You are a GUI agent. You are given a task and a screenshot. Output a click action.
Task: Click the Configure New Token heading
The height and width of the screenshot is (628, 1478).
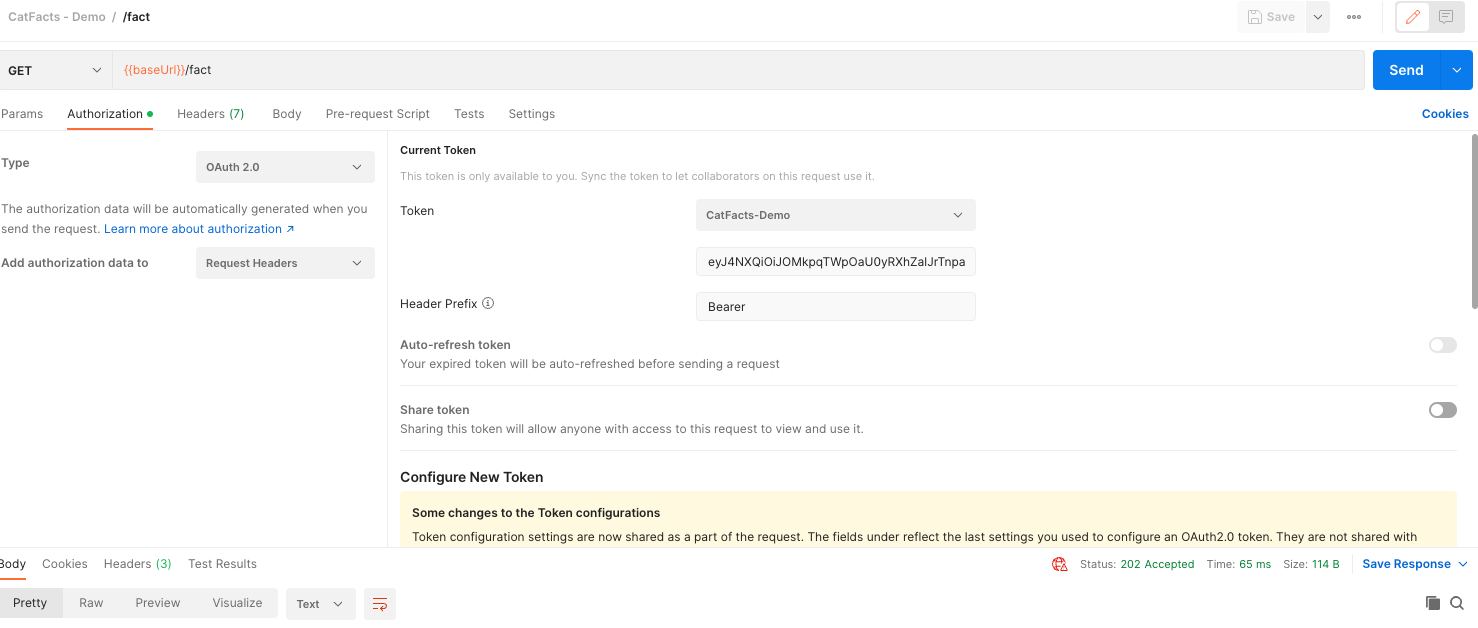[472, 477]
